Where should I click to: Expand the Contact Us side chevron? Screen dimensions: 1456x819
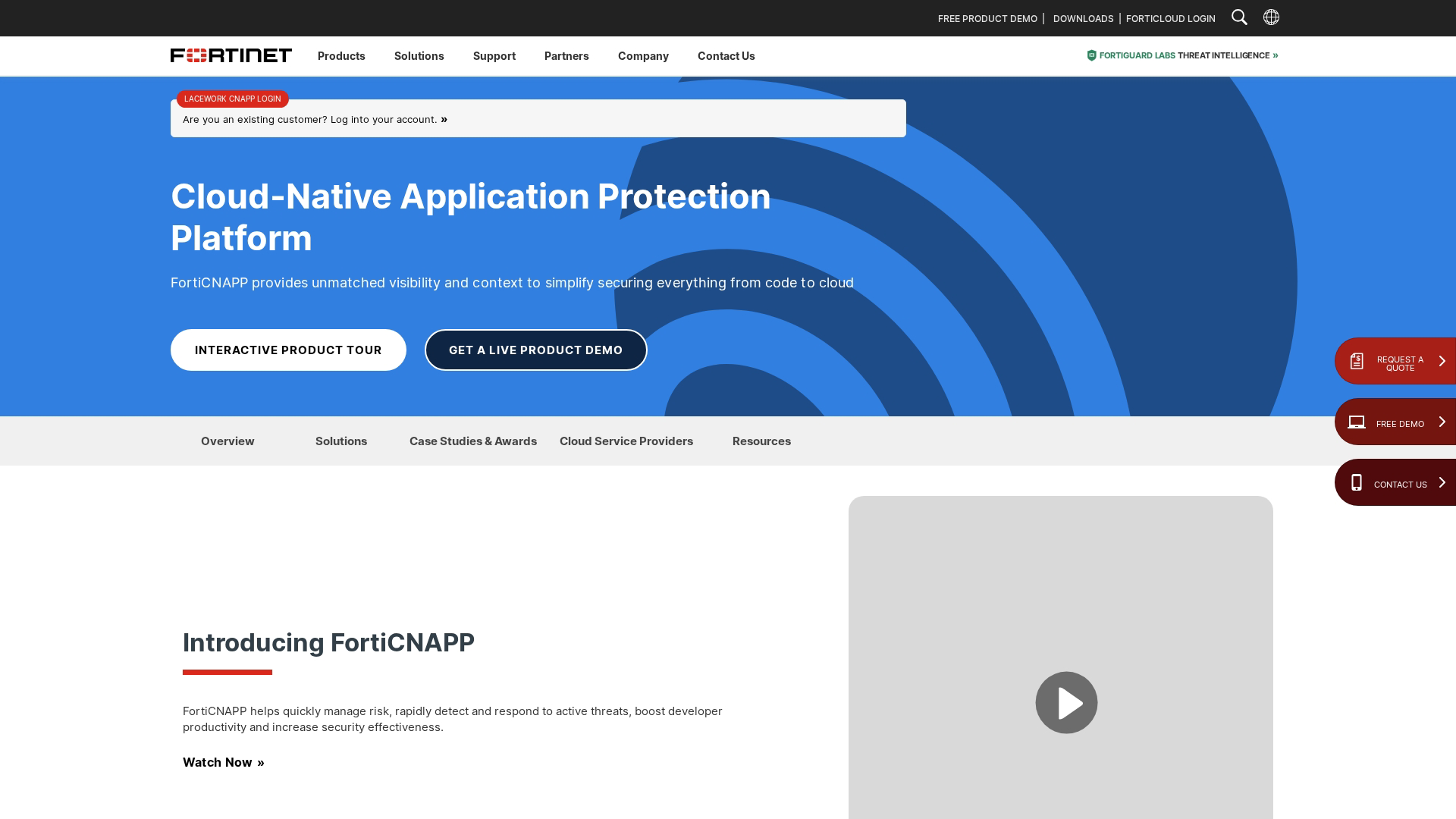click(1442, 482)
